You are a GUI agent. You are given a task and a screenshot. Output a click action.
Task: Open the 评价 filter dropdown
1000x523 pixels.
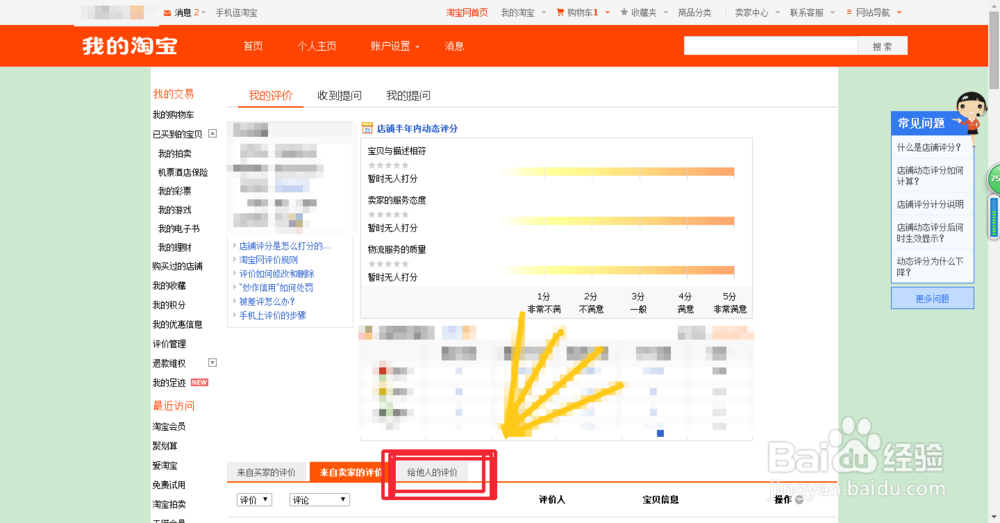[254, 500]
